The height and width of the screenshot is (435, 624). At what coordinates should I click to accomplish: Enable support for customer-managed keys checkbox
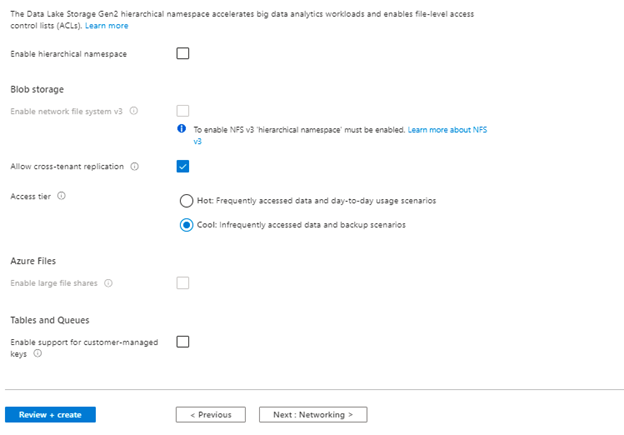183,342
